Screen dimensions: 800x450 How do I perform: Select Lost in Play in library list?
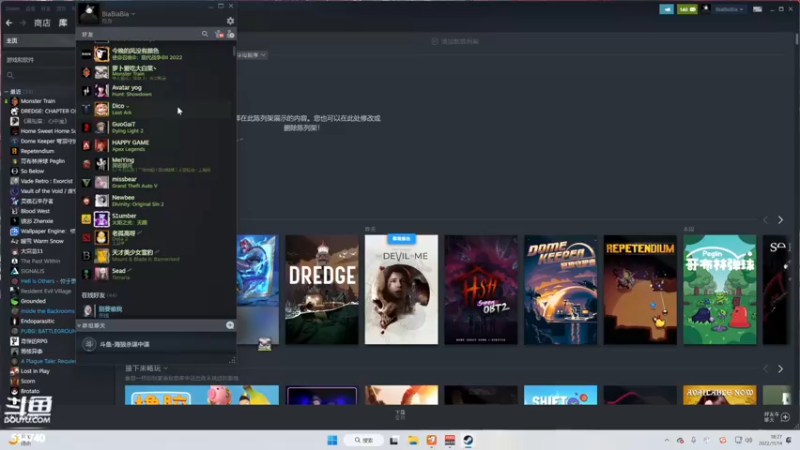35,371
